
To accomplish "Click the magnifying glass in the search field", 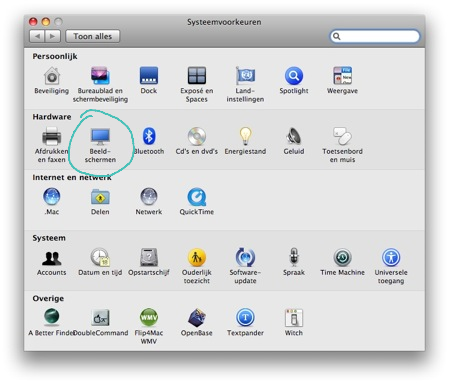I will [337, 36].
